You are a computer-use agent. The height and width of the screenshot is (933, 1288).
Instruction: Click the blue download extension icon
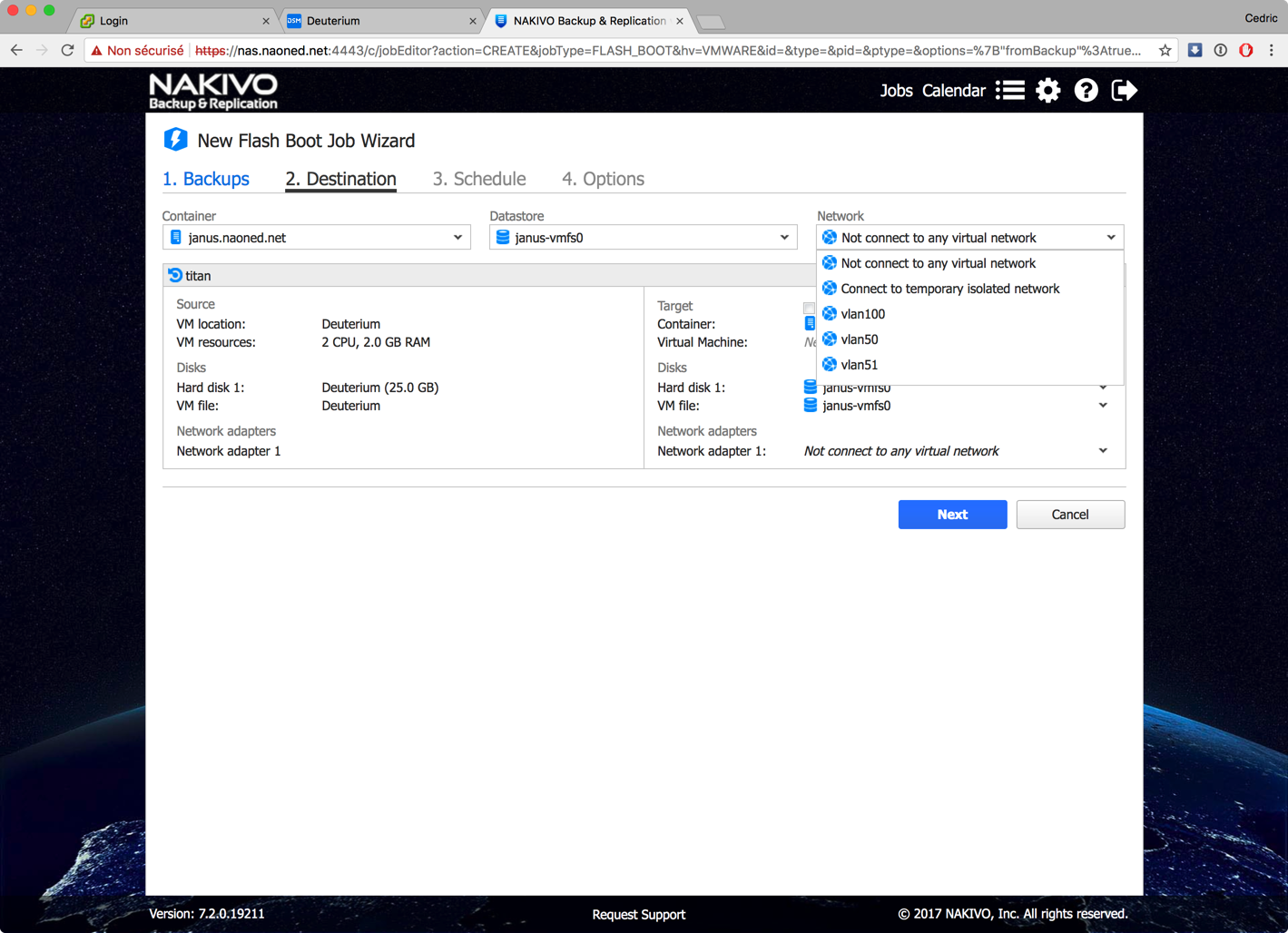click(x=1195, y=51)
